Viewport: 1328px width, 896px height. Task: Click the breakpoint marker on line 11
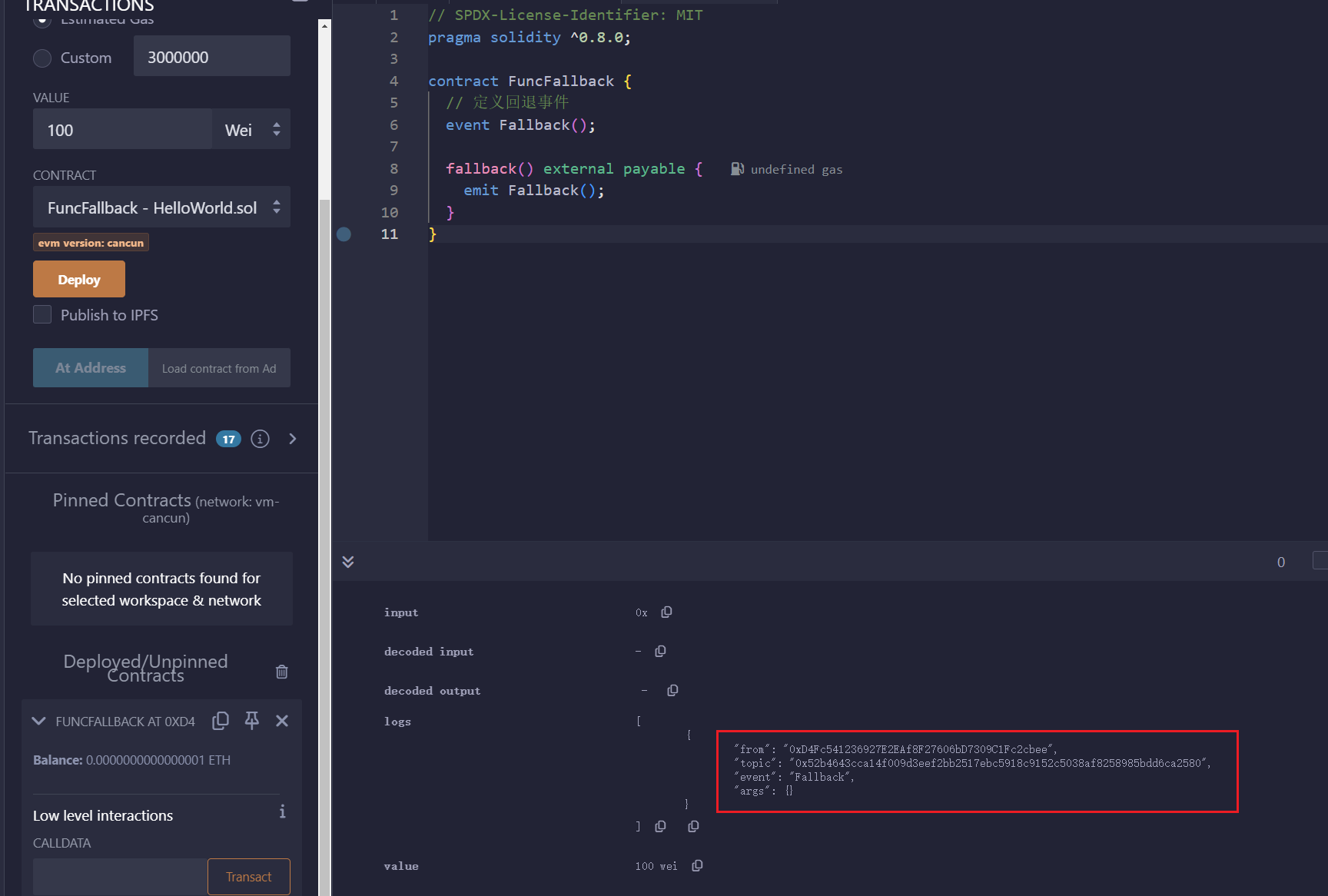[x=344, y=234]
